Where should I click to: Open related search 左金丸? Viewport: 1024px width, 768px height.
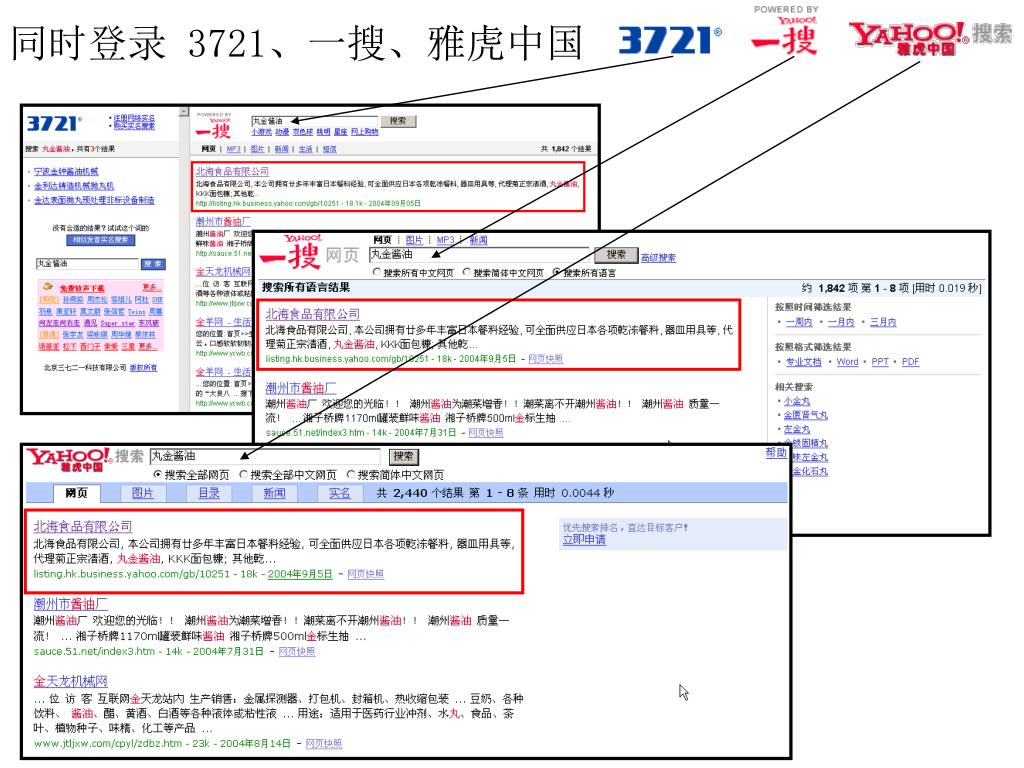pos(797,430)
